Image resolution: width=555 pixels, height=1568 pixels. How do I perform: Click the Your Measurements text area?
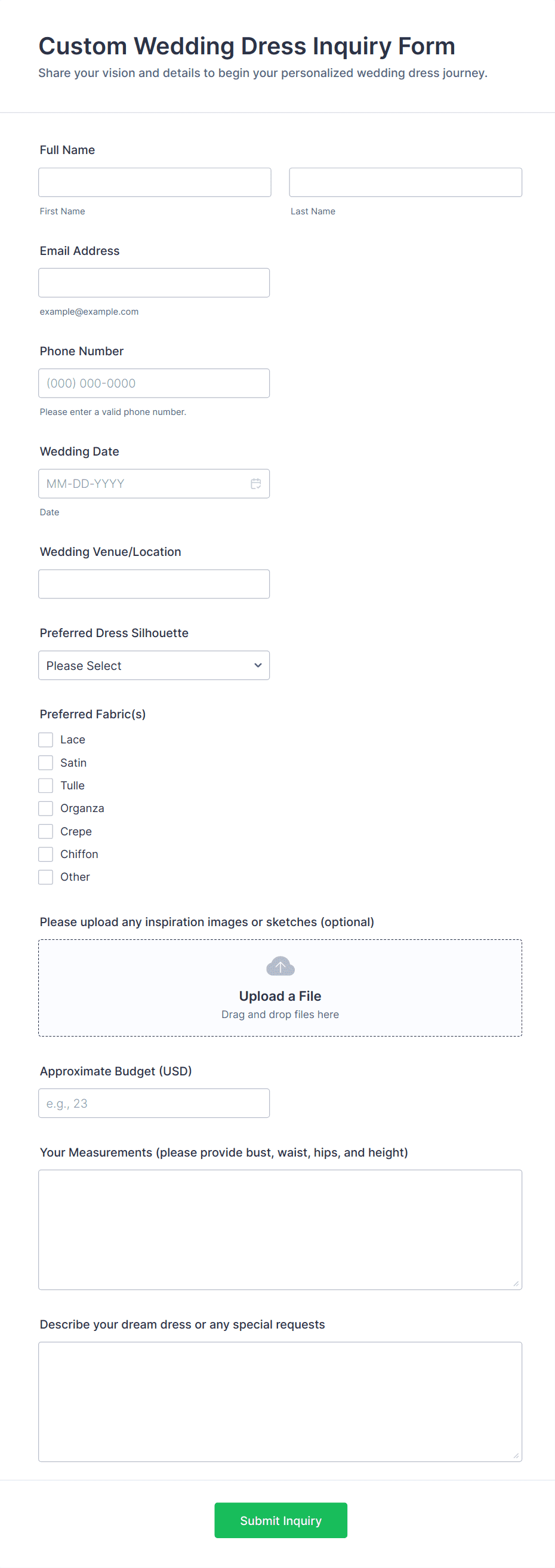tap(280, 1229)
